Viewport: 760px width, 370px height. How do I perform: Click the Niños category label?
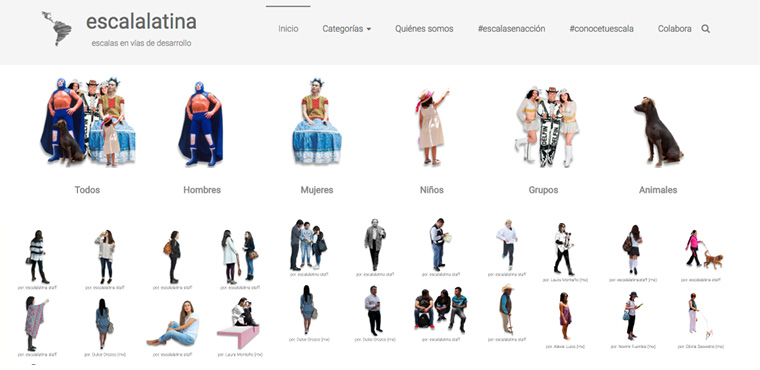[x=431, y=190]
